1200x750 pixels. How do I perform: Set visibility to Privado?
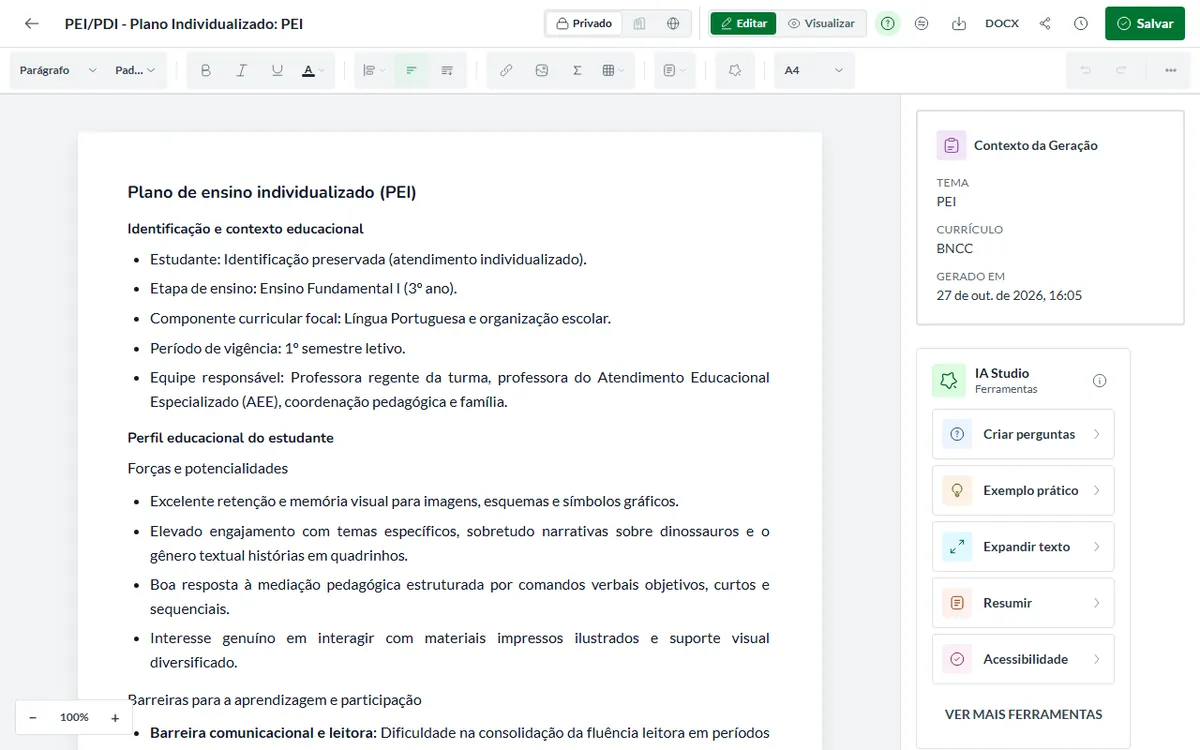click(584, 23)
